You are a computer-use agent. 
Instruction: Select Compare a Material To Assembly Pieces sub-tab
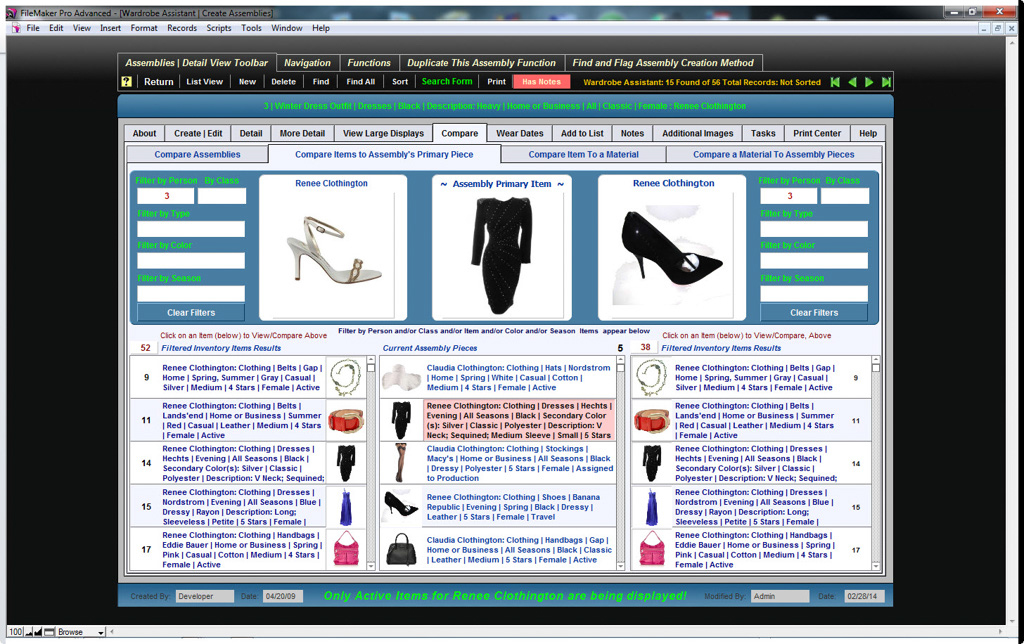tap(774, 154)
